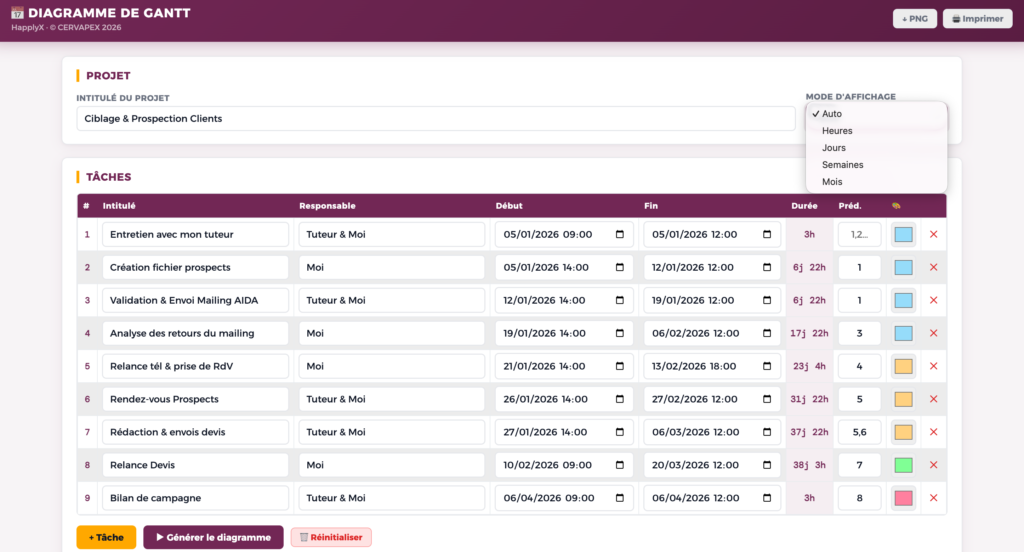
Task: Pick Mois from the display mode list
Action: (832, 182)
